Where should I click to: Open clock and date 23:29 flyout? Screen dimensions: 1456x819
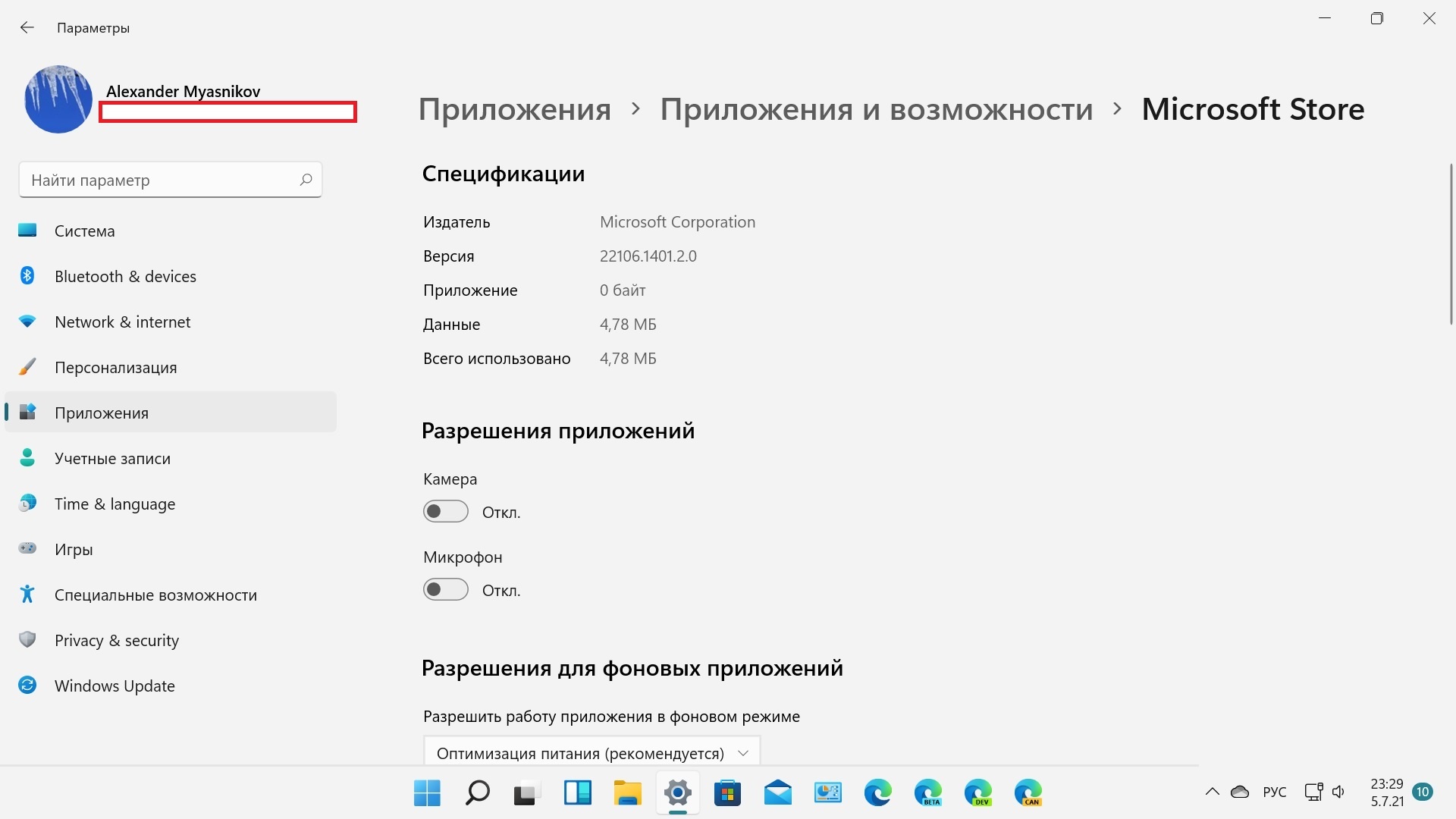click(x=1387, y=792)
